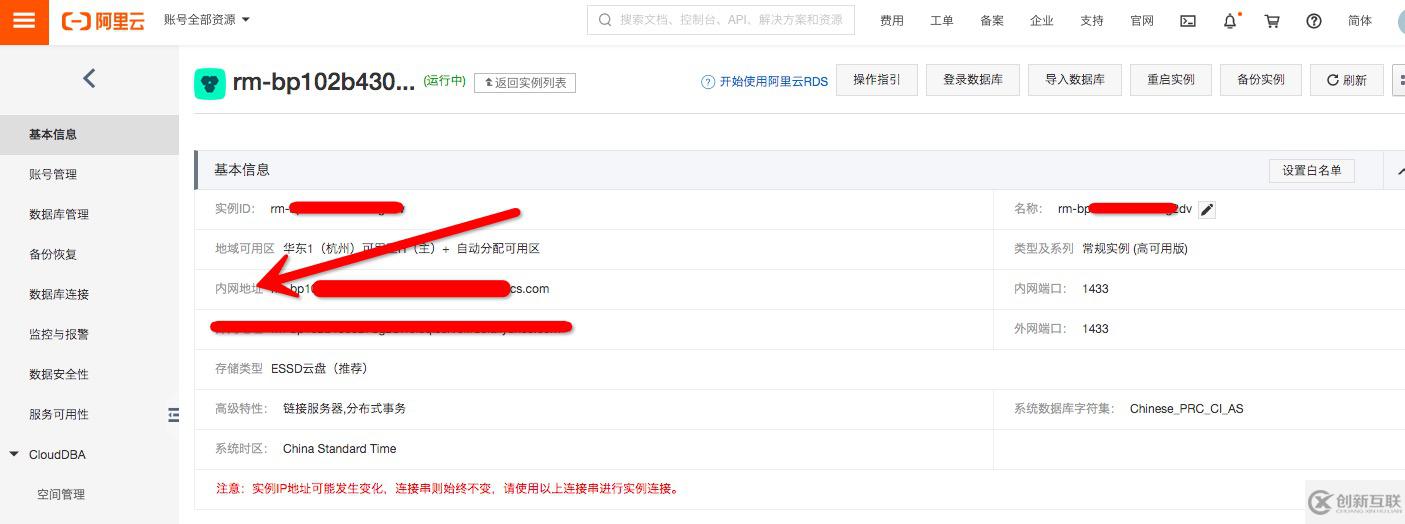Screen dimensions: 1405x524
Task: Open the 支持 menu
Action: click(x=1092, y=21)
